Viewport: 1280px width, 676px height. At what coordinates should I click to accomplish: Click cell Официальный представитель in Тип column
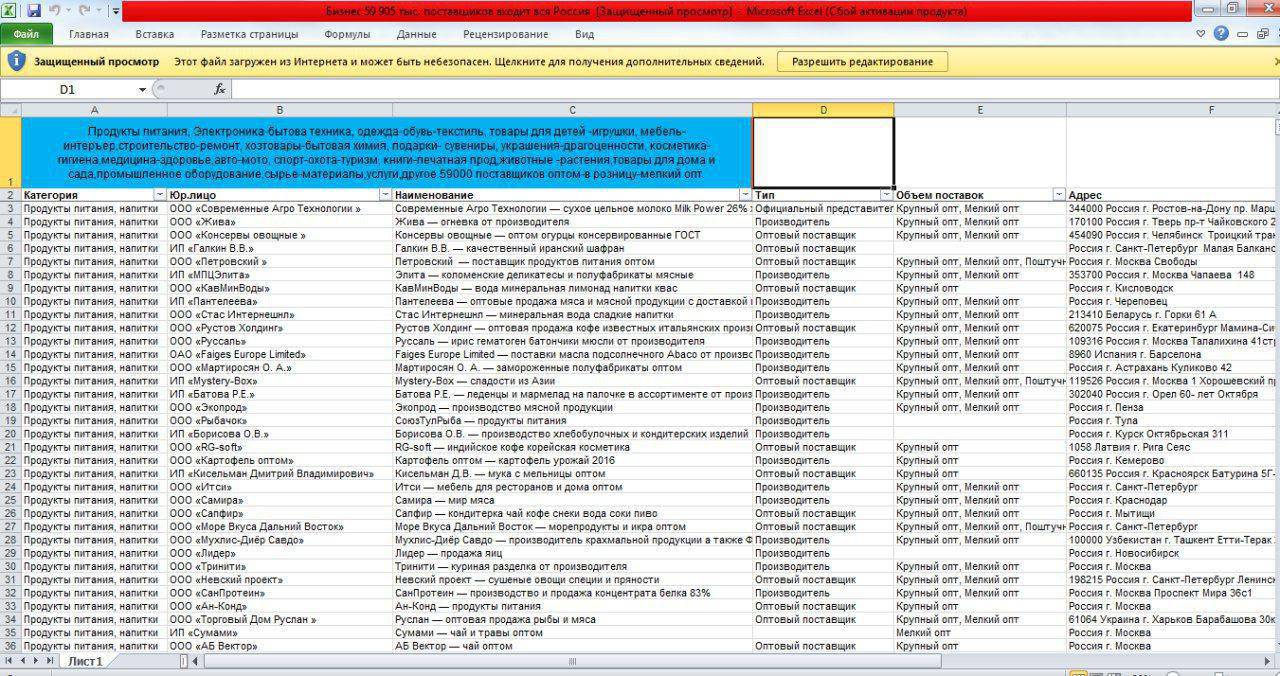(x=823, y=208)
